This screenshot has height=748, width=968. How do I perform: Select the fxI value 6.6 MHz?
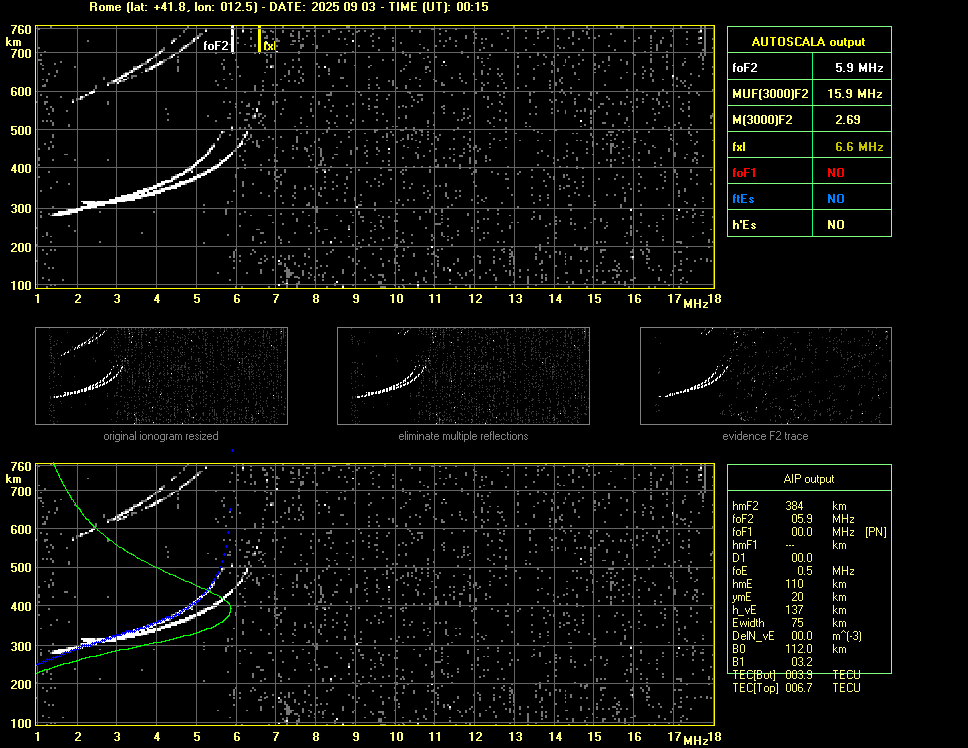click(x=859, y=147)
